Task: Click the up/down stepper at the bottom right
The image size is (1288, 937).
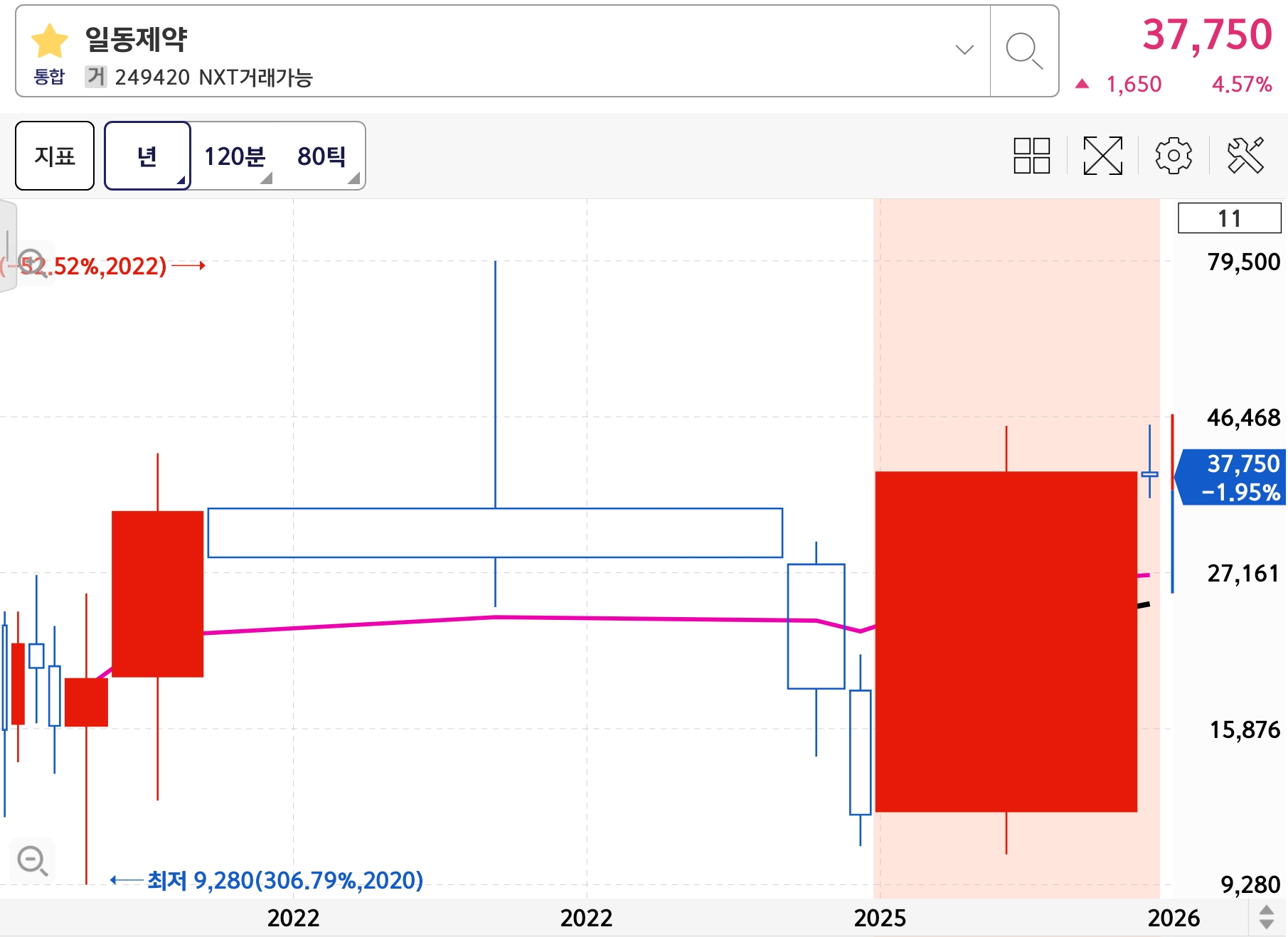Action: [1267, 917]
